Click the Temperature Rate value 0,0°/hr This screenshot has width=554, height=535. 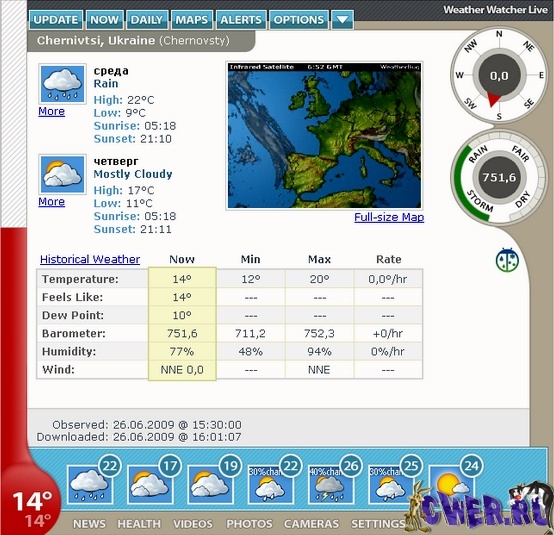click(x=388, y=279)
